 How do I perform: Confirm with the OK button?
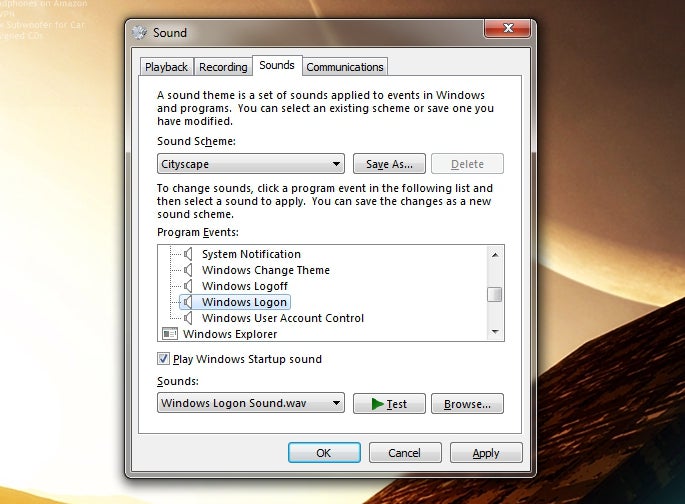[x=324, y=452]
